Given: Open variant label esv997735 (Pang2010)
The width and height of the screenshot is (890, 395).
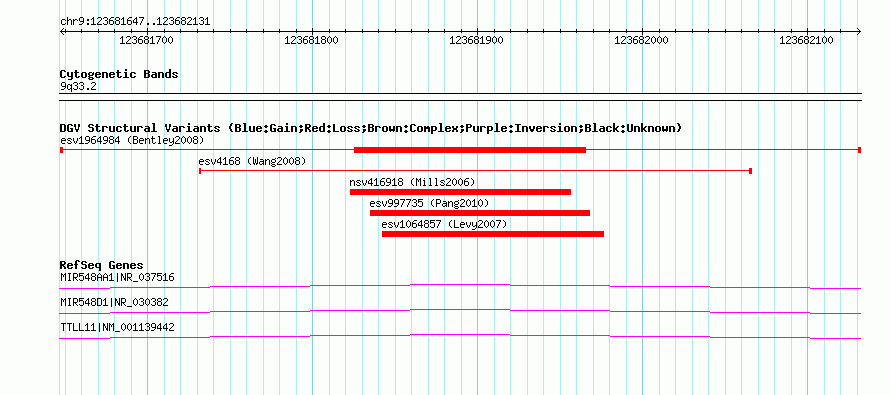Looking at the screenshot, I should (429, 203).
